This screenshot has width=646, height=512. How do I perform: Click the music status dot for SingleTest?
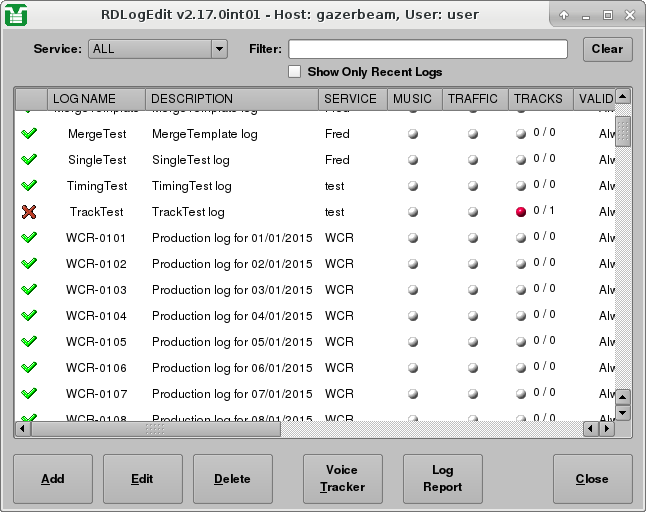[x=413, y=160]
